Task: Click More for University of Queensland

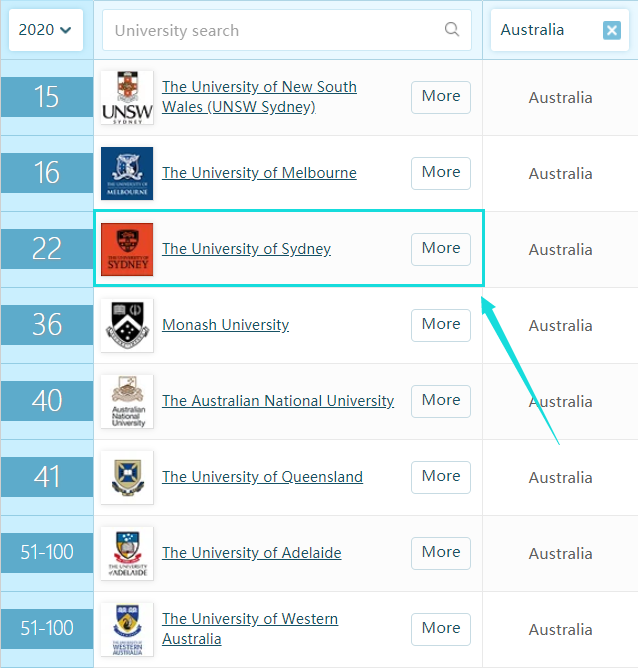Action: [441, 477]
